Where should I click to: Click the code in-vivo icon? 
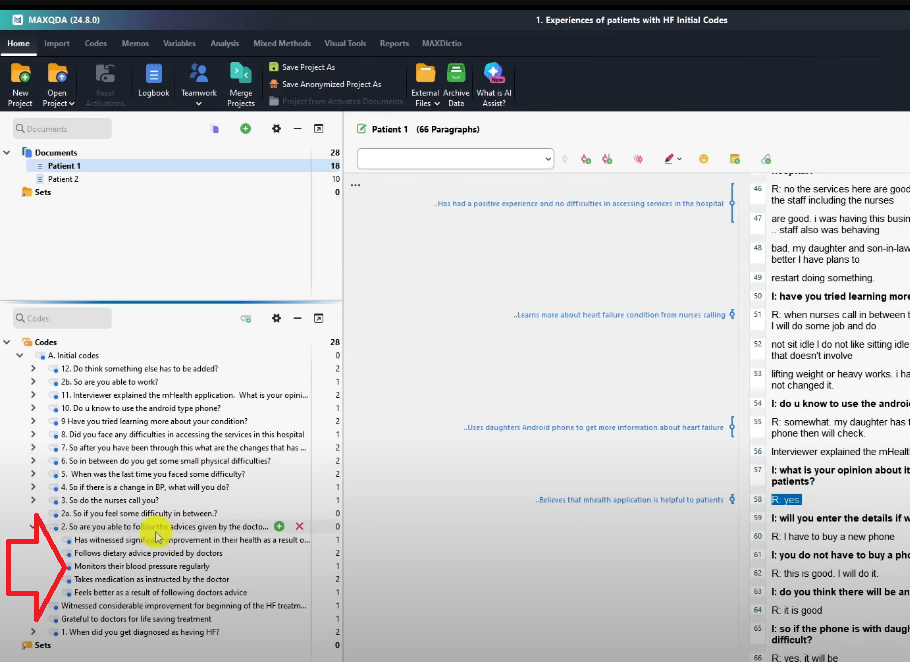(607, 159)
